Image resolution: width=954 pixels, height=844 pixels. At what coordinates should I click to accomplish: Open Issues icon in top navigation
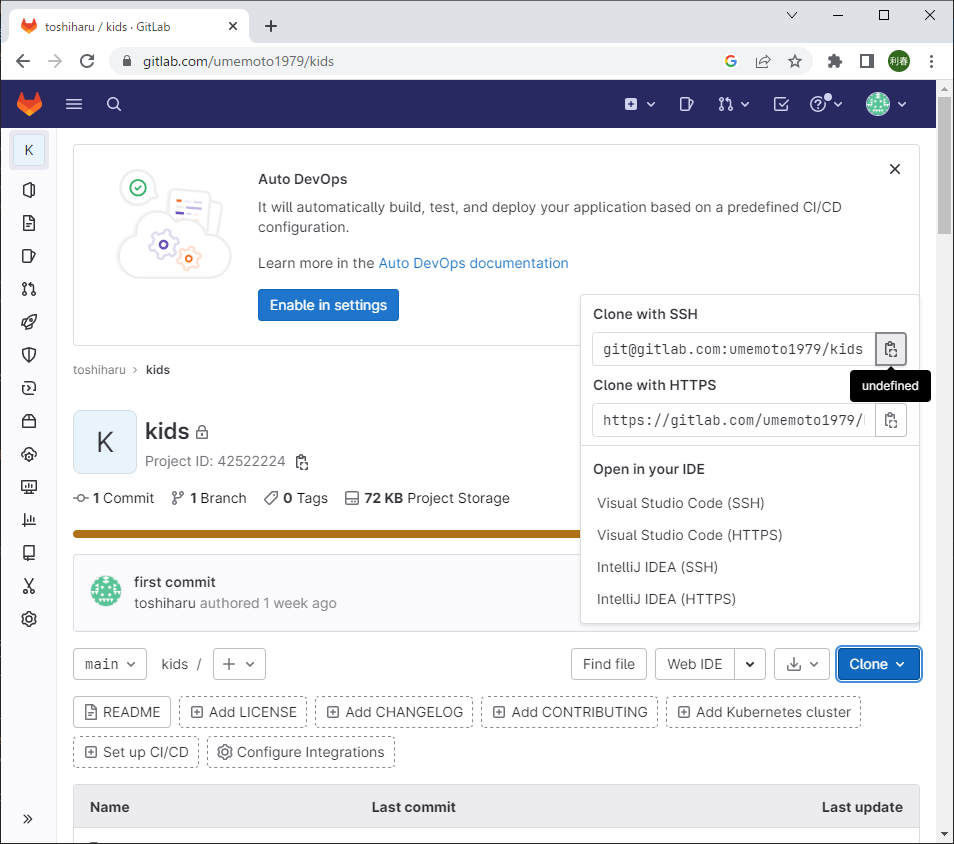(686, 104)
